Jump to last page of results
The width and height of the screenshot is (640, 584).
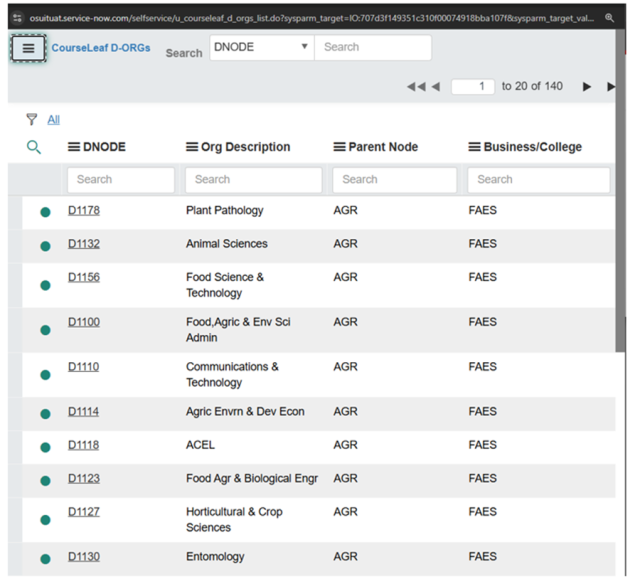[x=611, y=87]
